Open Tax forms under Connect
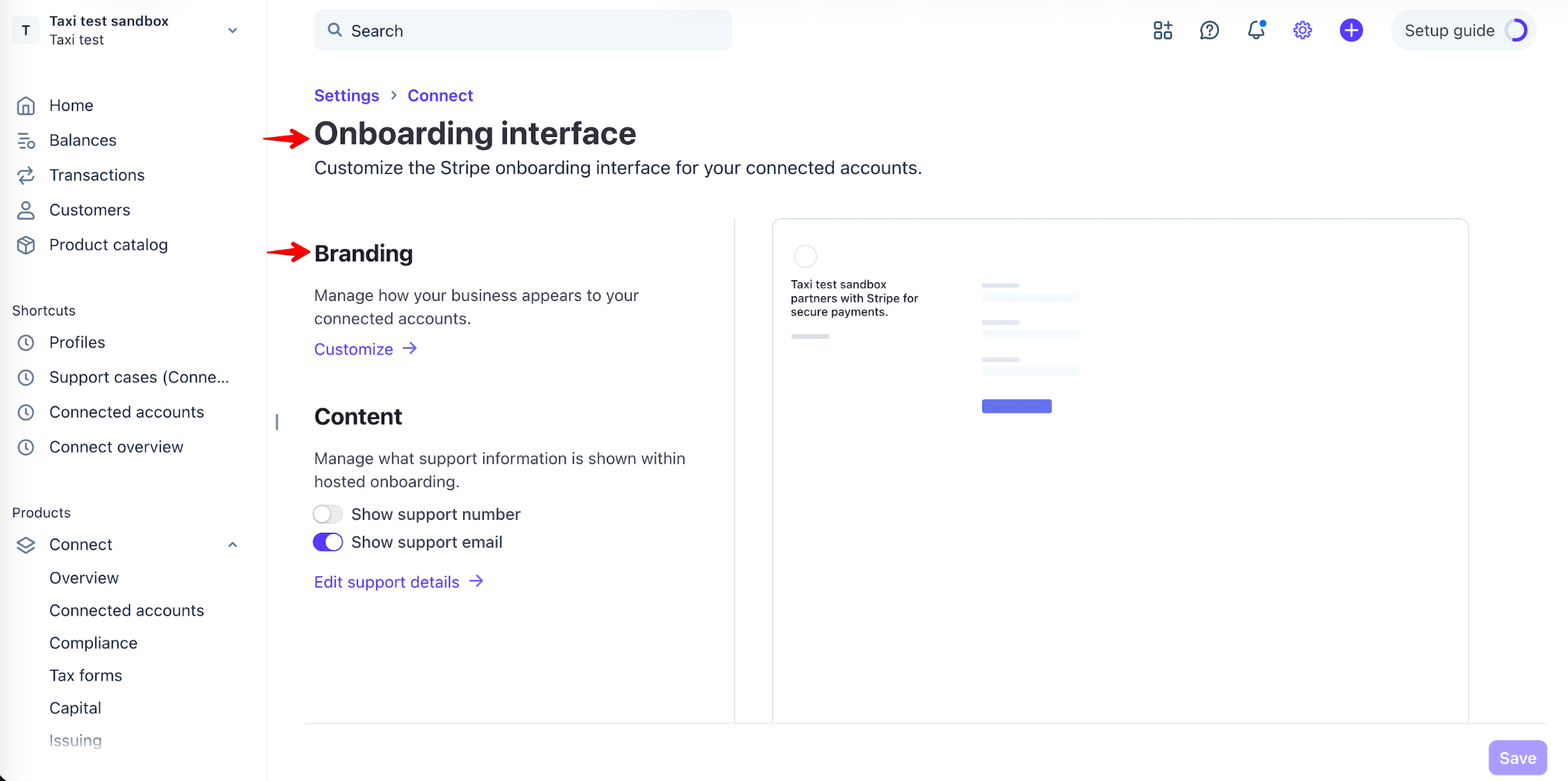1568x781 pixels. tap(86, 675)
